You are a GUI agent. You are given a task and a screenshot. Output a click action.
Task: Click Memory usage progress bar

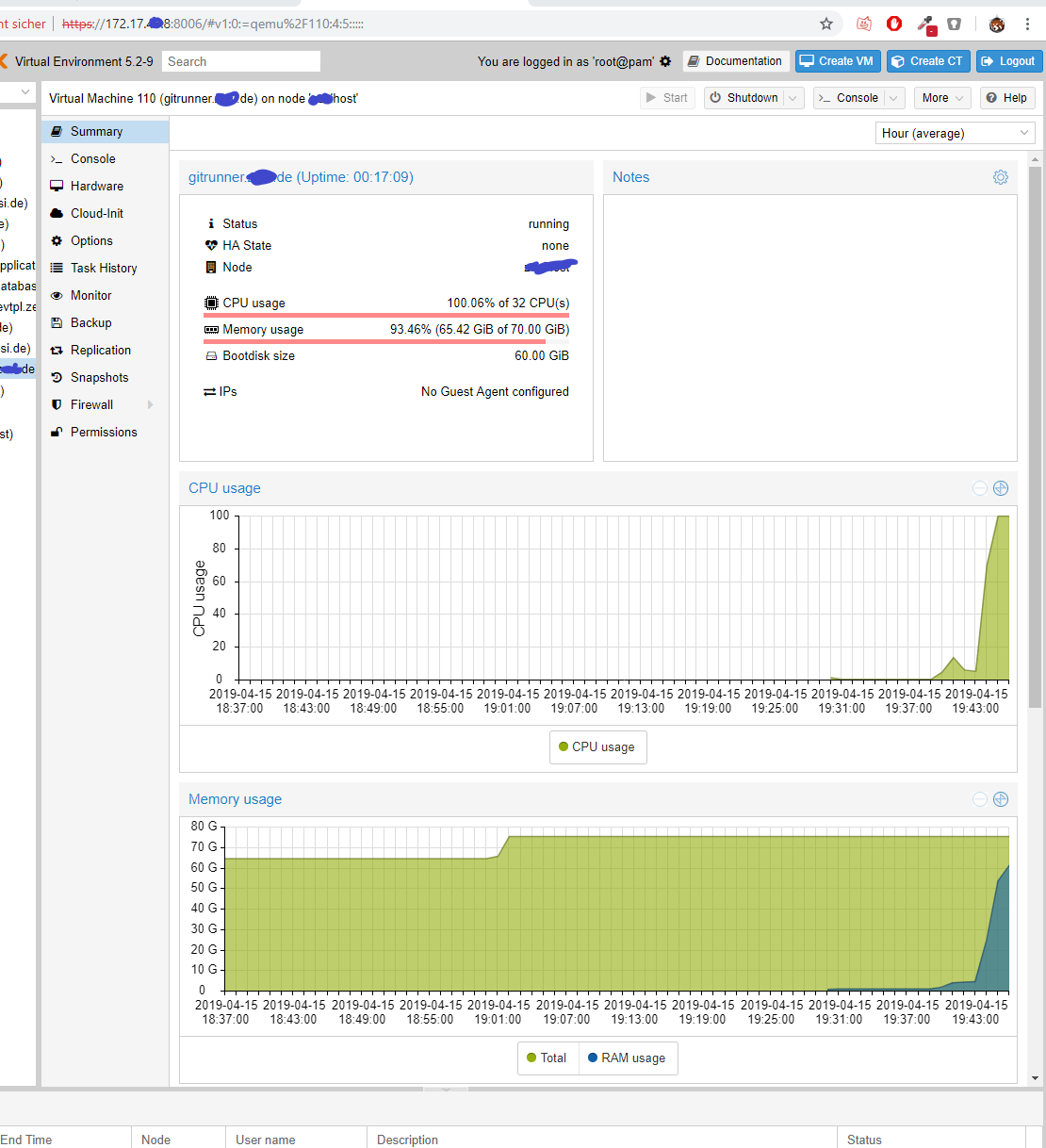click(x=386, y=341)
